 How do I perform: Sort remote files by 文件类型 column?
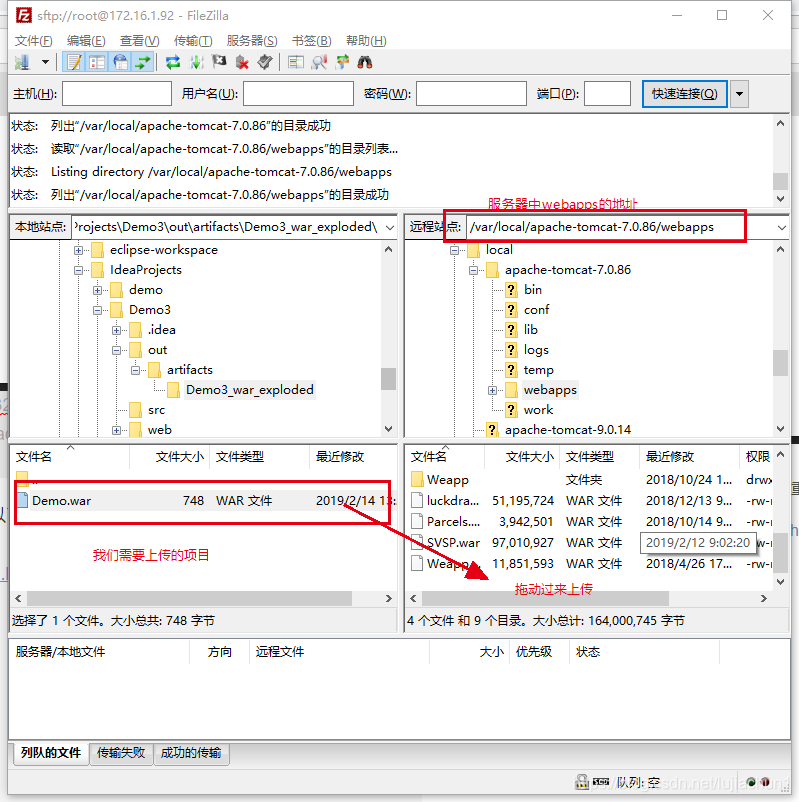(600, 456)
